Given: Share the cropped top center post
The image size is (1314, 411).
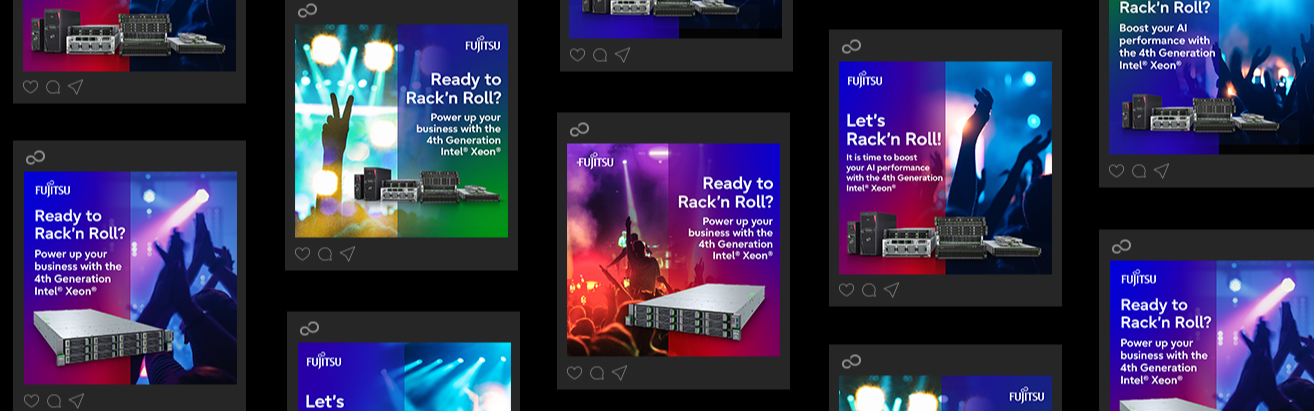Looking at the screenshot, I should [622, 55].
